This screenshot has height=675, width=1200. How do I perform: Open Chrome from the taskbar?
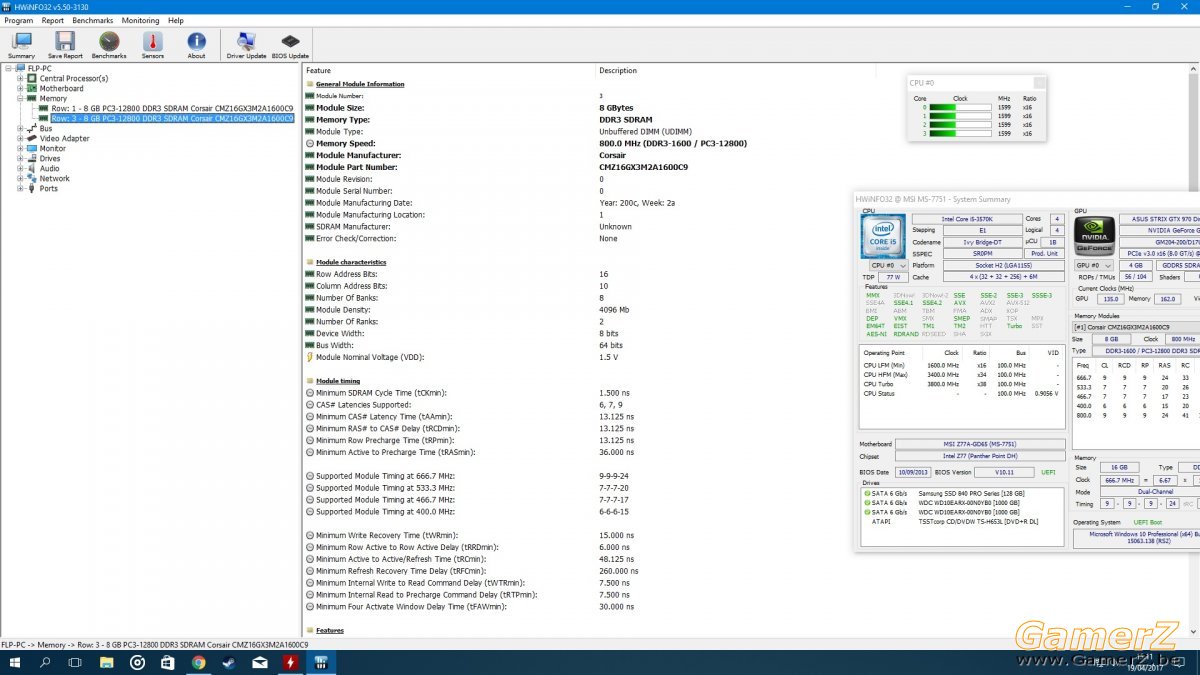[198, 662]
